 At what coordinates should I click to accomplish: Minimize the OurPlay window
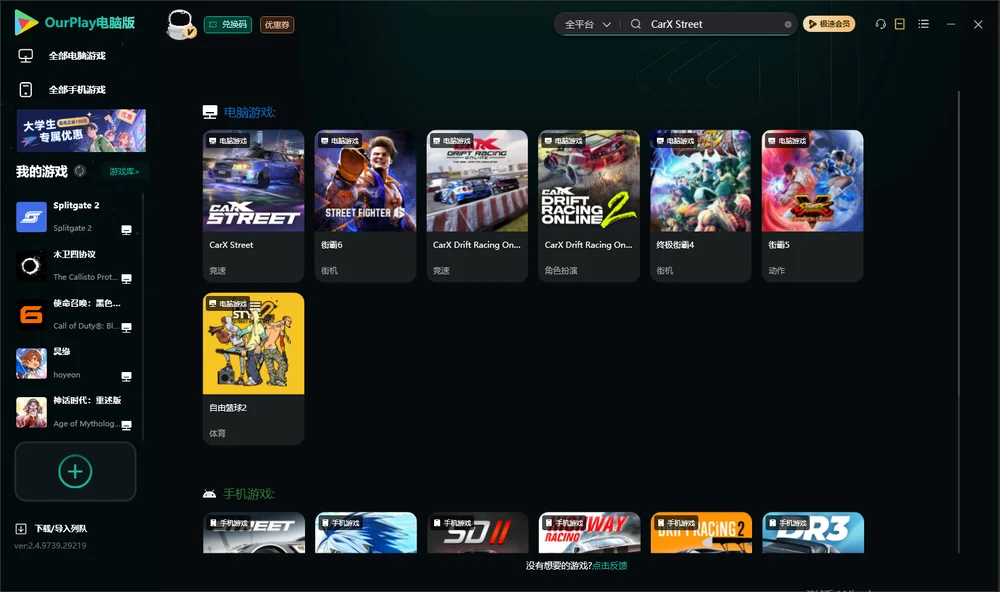pyautogui.click(x=951, y=24)
